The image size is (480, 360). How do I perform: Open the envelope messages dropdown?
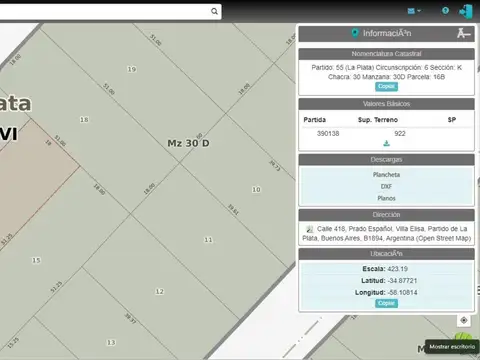(414, 11)
